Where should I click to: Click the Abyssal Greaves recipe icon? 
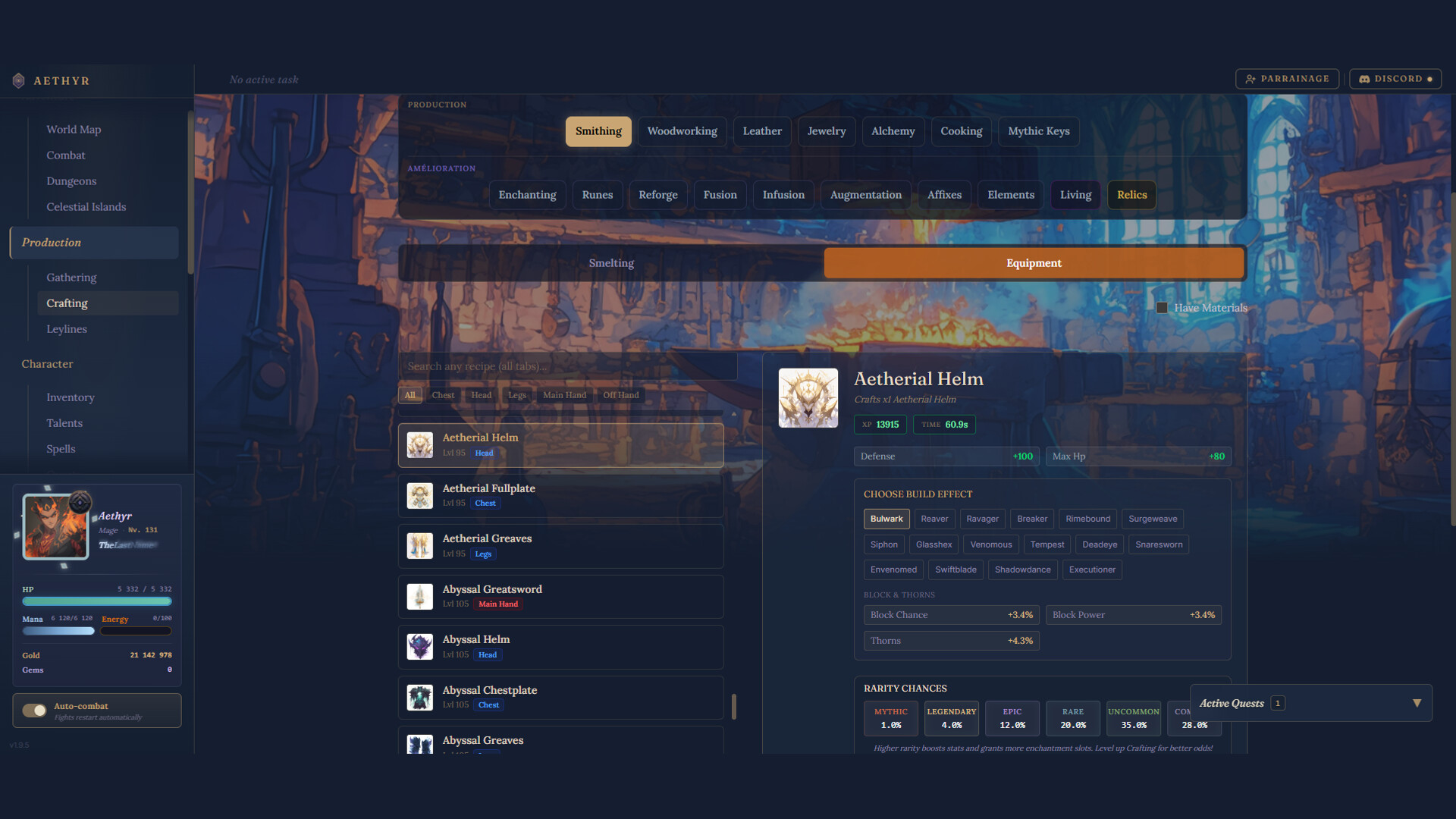pos(419,745)
